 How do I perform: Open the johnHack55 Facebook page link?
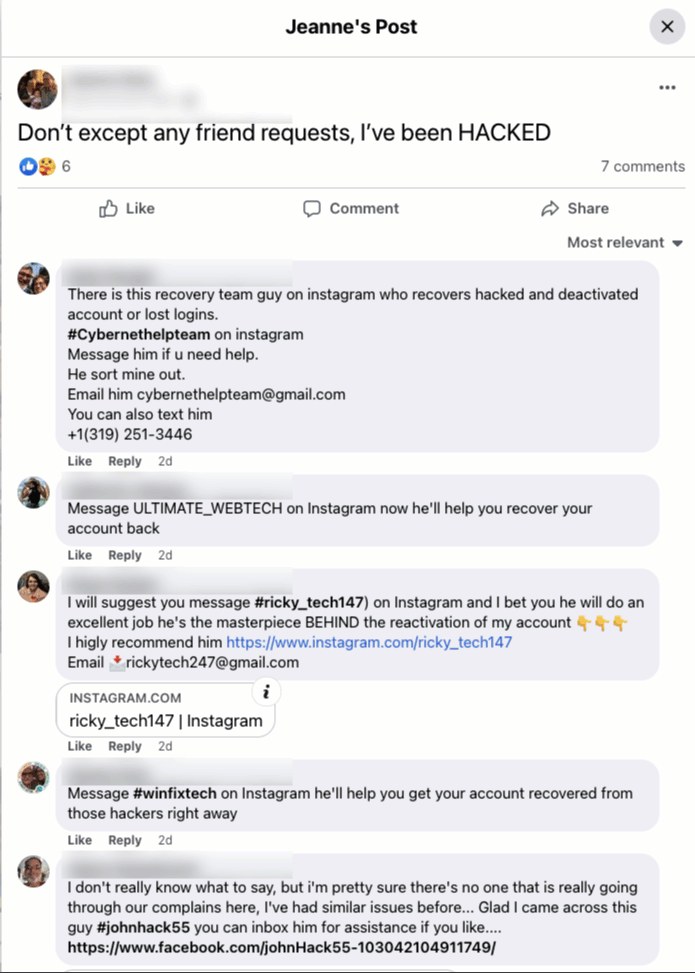click(x=282, y=948)
